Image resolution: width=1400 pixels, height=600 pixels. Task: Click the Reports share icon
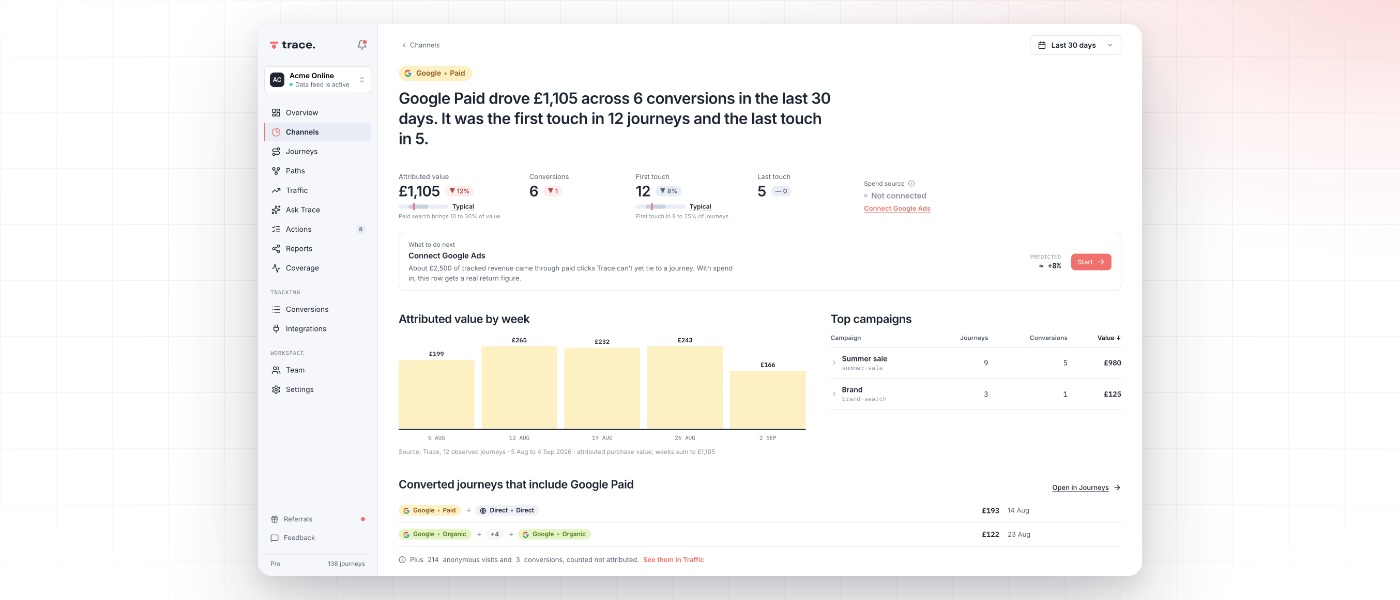[276, 249]
